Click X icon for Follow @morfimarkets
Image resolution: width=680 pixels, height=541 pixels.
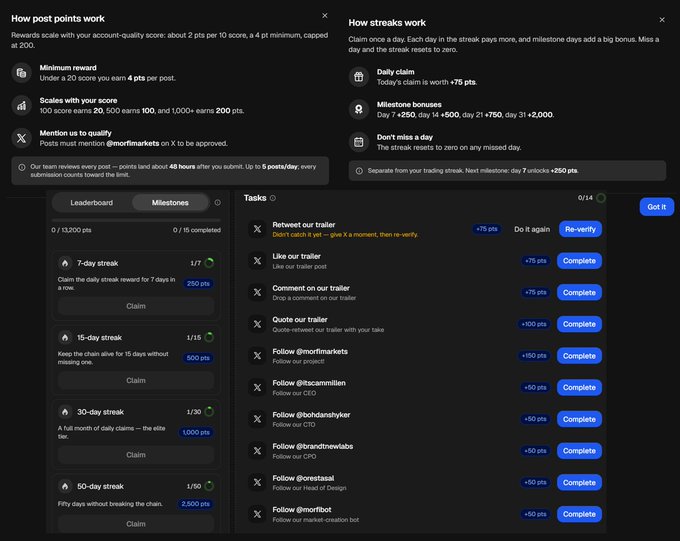pyautogui.click(x=257, y=356)
